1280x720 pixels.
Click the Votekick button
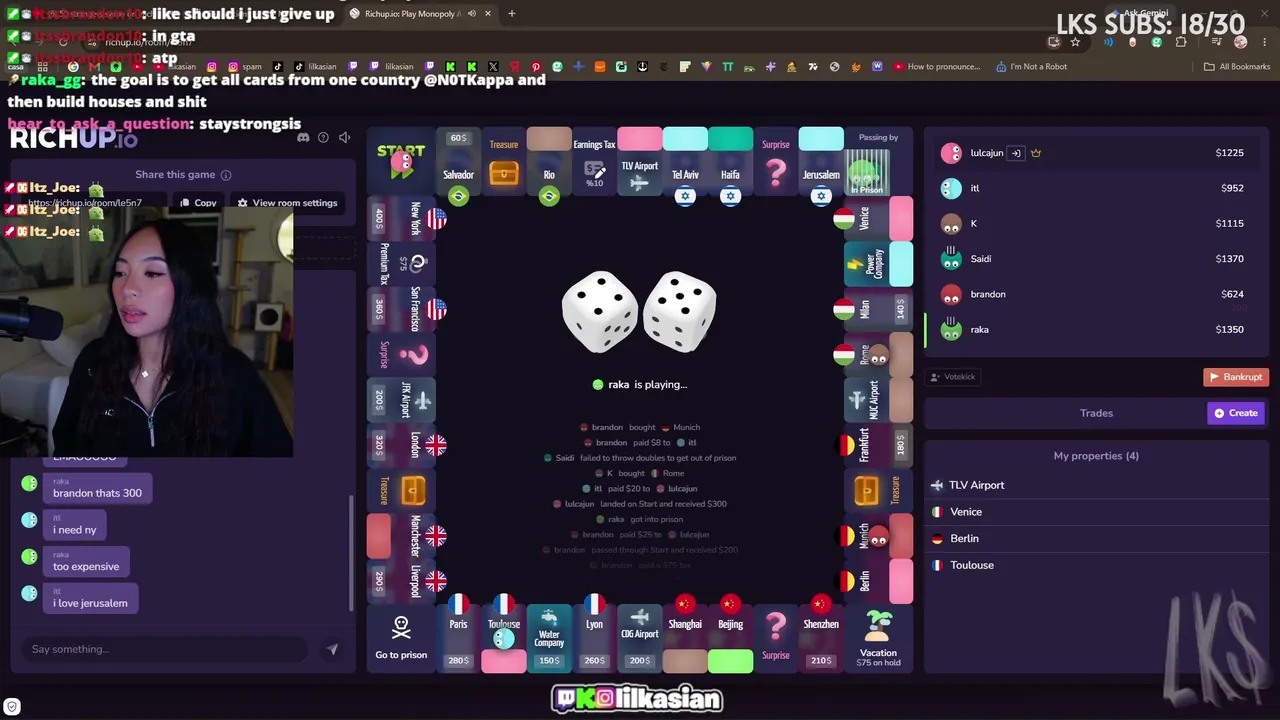pos(952,377)
